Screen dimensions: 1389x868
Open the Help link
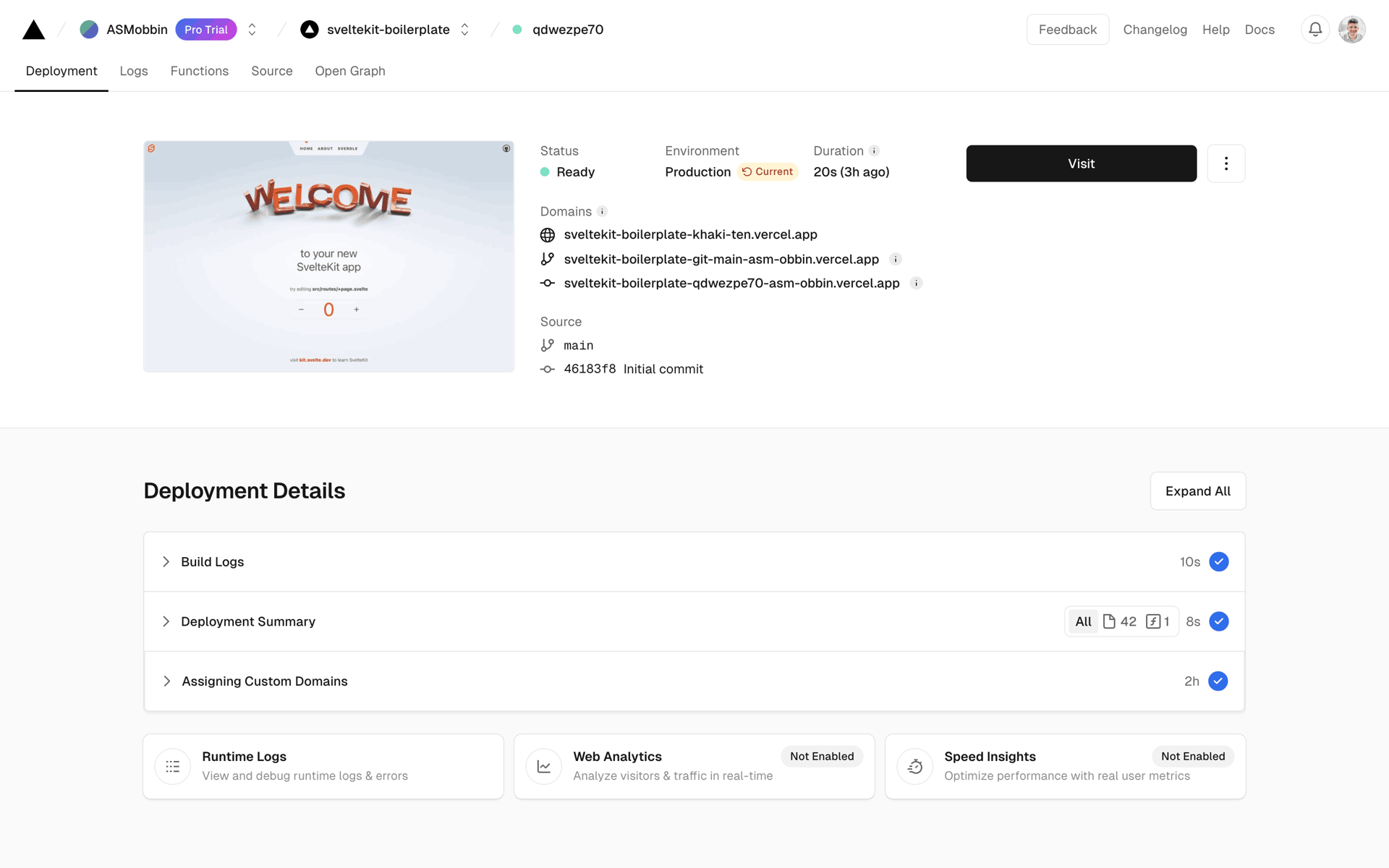click(1215, 30)
